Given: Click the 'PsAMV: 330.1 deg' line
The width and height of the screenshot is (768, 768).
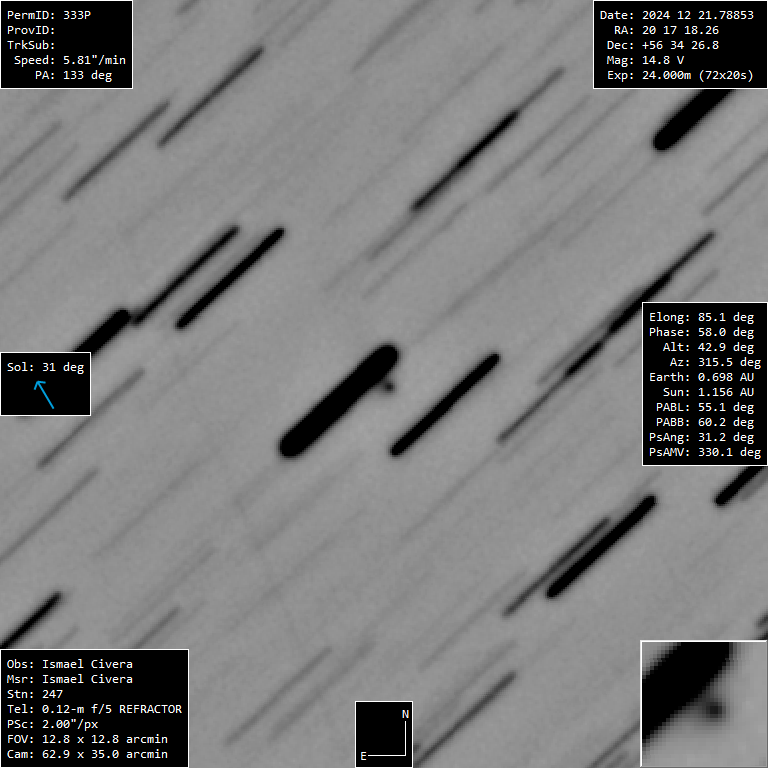Looking at the screenshot, I should (x=705, y=452).
